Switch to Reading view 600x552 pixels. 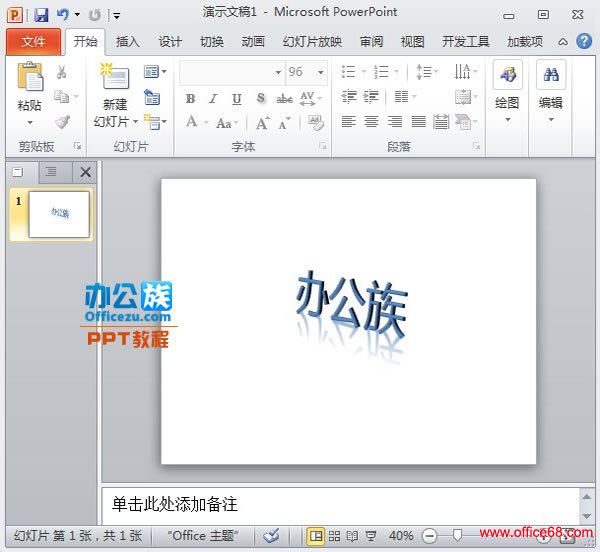352,536
